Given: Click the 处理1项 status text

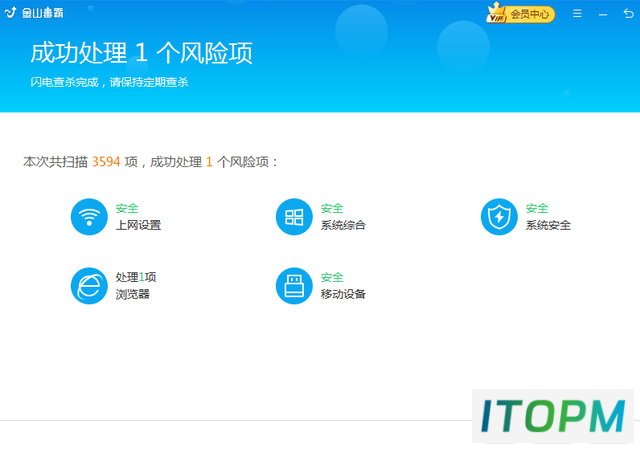Looking at the screenshot, I should click(136, 277).
